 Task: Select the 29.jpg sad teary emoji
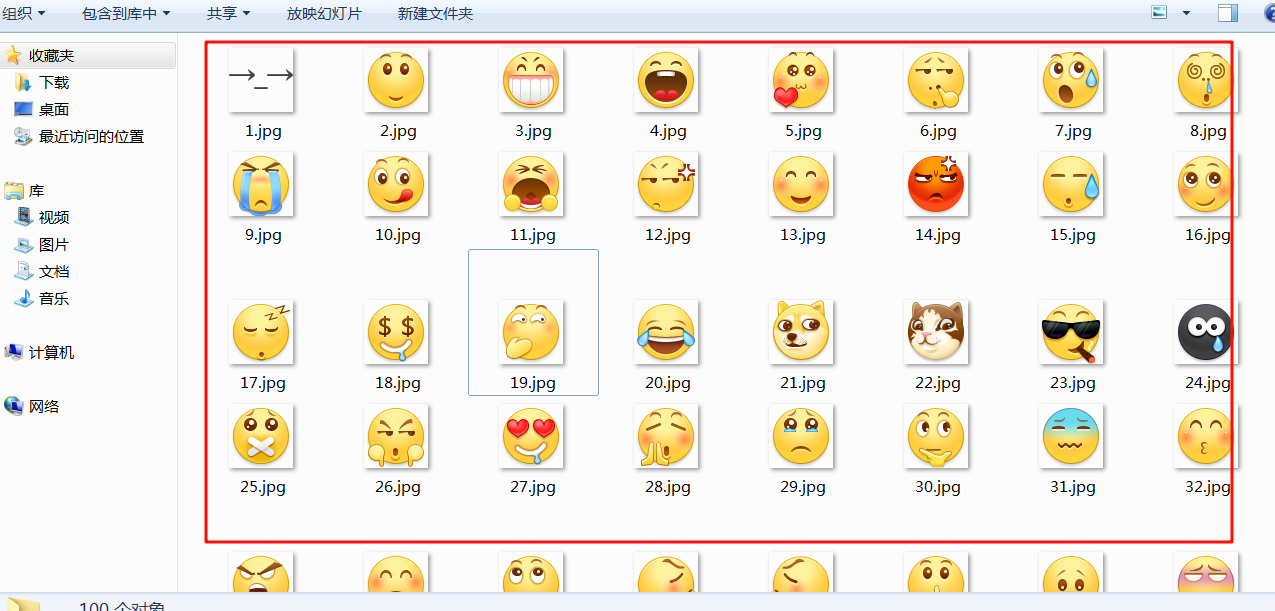pyautogui.click(x=802, y=436)
